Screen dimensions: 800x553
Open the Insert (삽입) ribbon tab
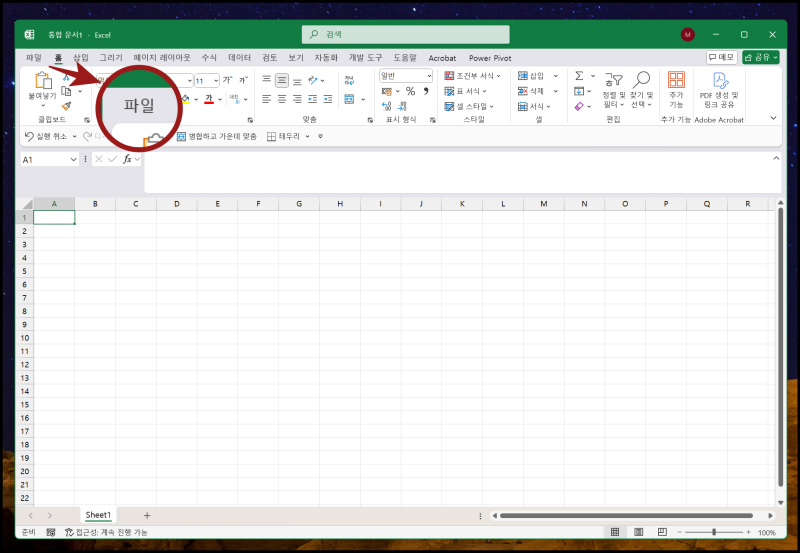[x=81, y=58]
